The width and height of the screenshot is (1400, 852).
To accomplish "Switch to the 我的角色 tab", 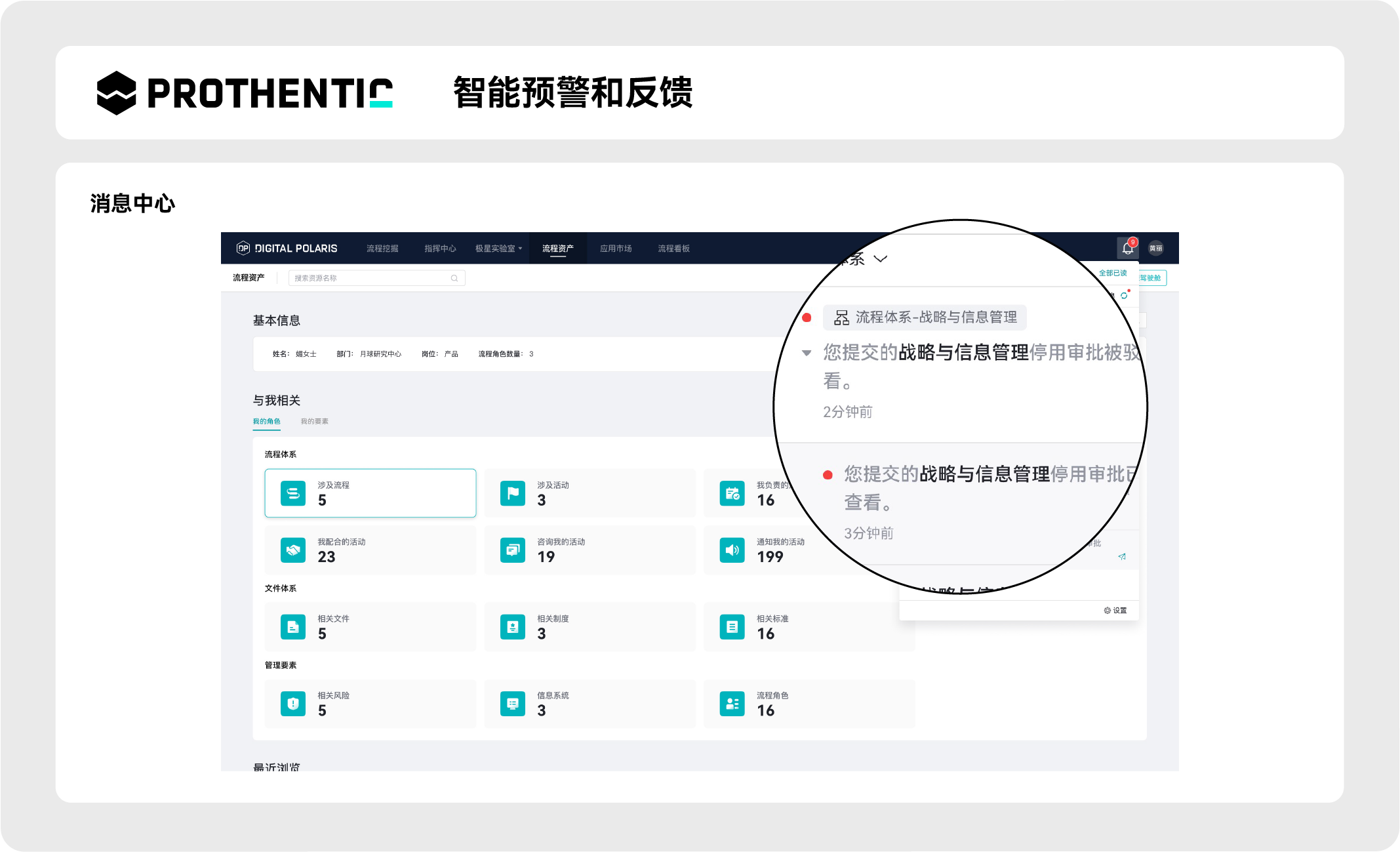I will point(266,421).
